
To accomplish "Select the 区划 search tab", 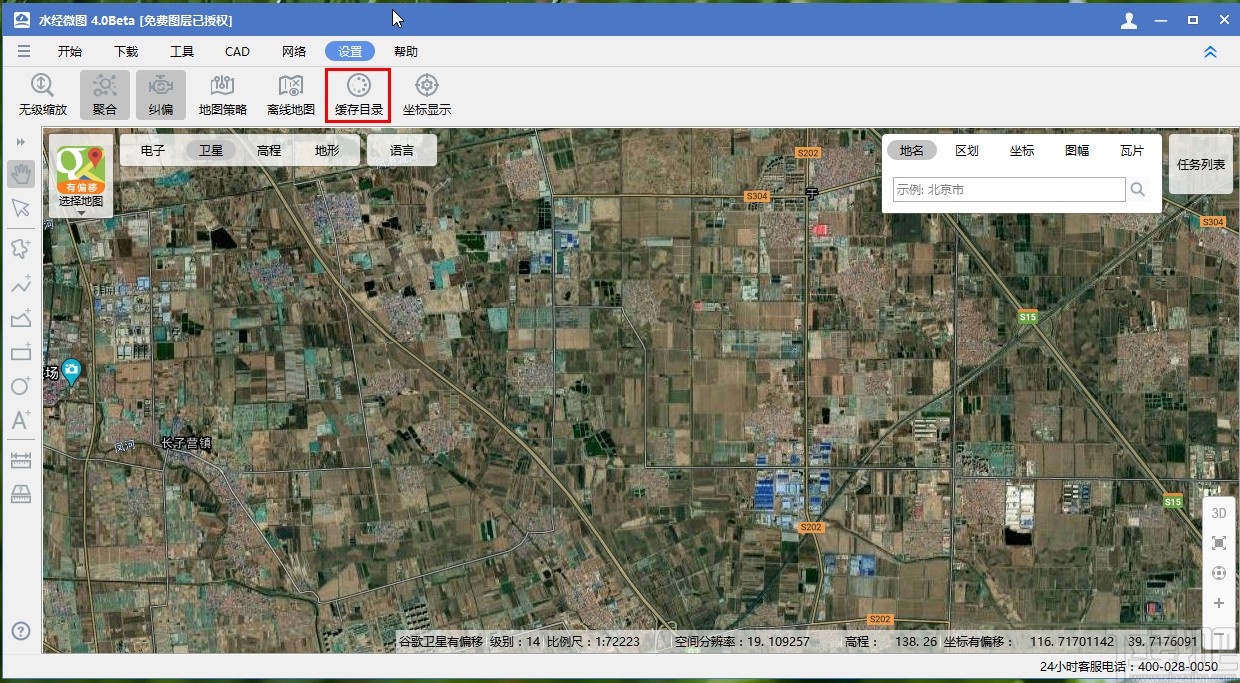I will (967, 151).
